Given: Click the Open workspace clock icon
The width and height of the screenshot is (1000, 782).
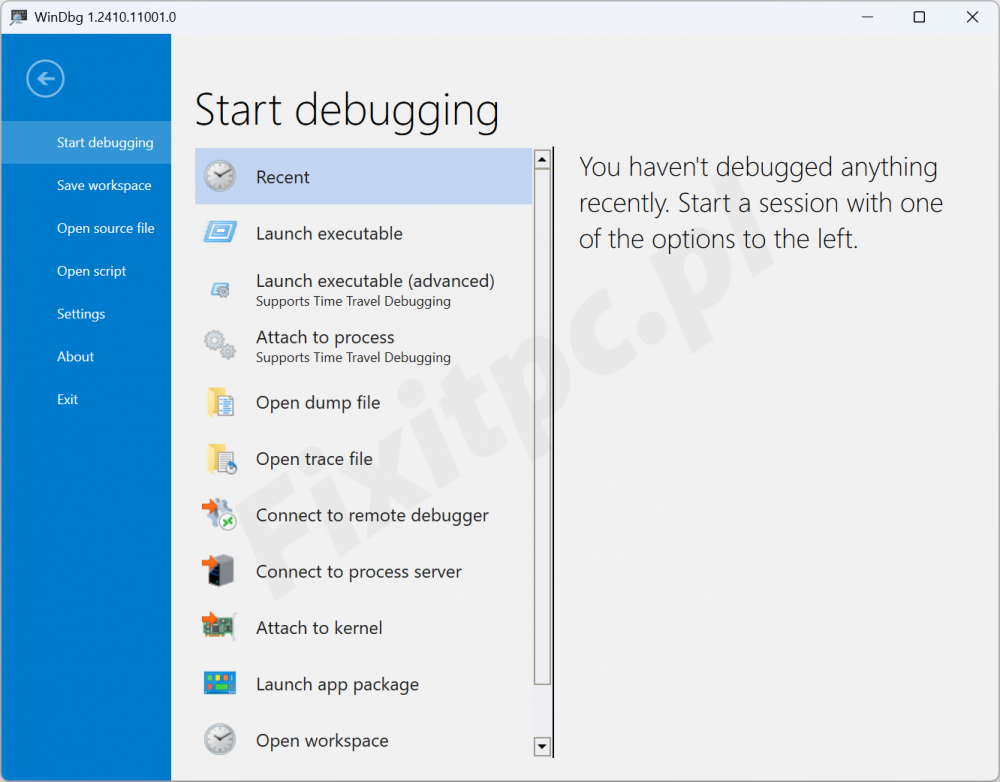Looking at the screenshot, I should pos(220,740).
